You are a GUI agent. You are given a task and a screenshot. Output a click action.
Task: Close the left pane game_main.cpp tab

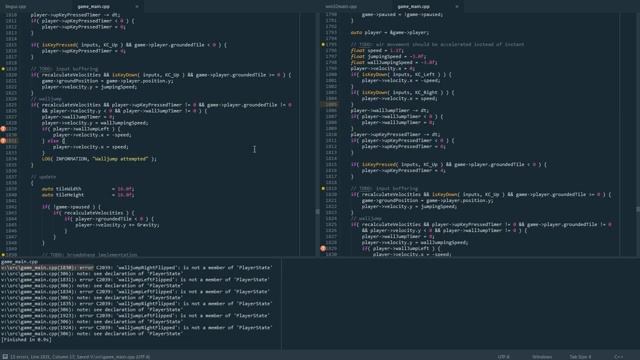pyautogui.click(x=137, y=7)
